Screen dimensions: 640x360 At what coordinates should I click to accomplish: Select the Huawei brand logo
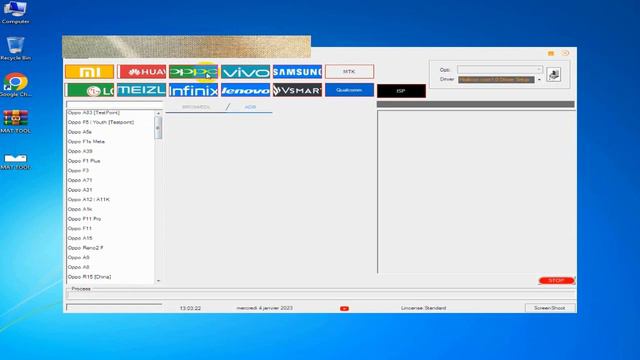click(x=142, y=72)
